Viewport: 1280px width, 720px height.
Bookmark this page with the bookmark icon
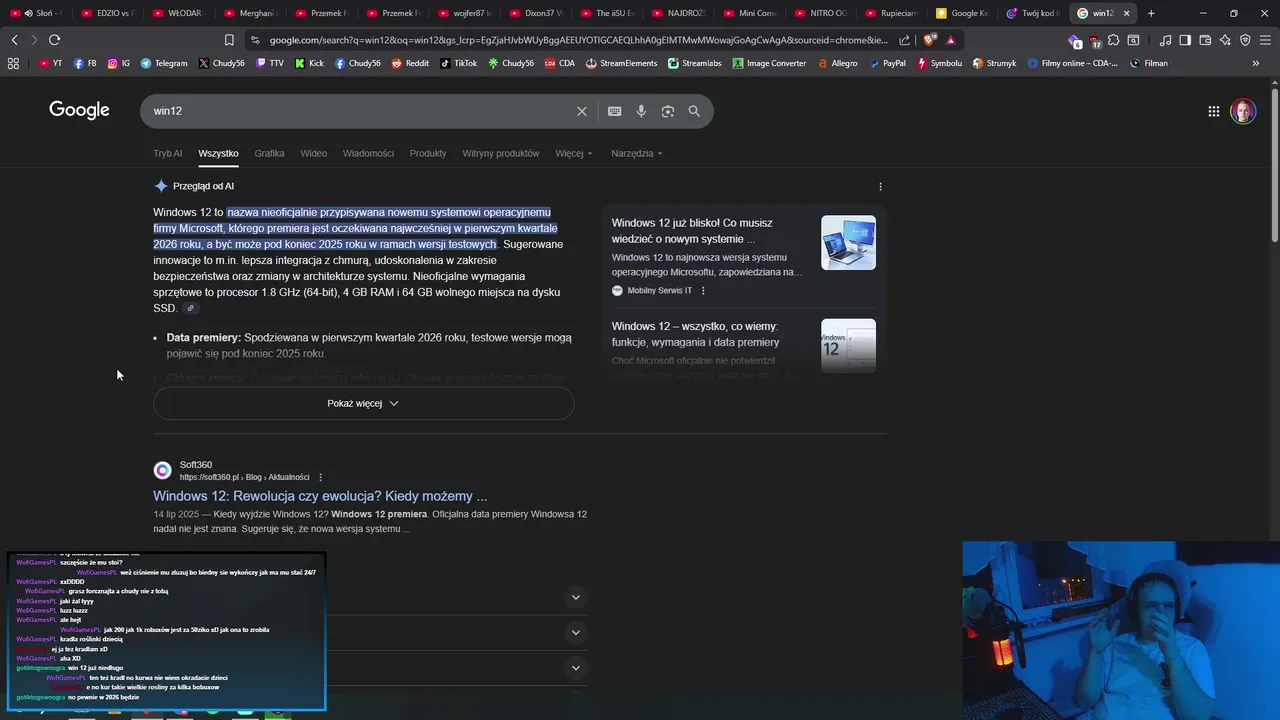point(229,40)
